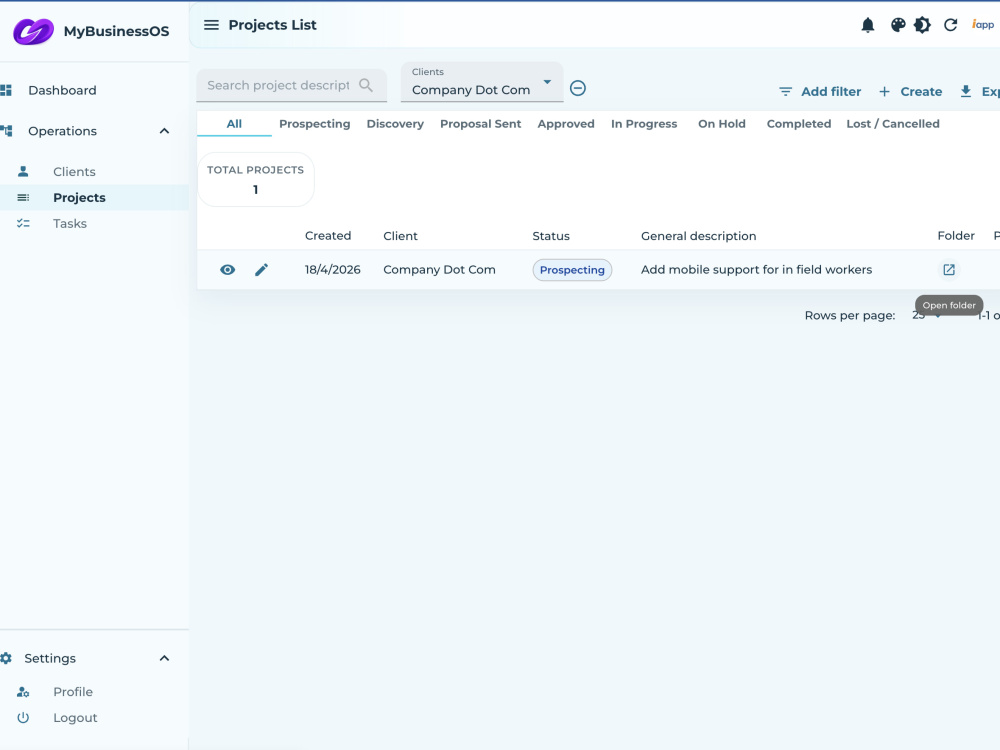Switch to the In Progress tab
The image size is (1000, 750).
coord(643,124)
